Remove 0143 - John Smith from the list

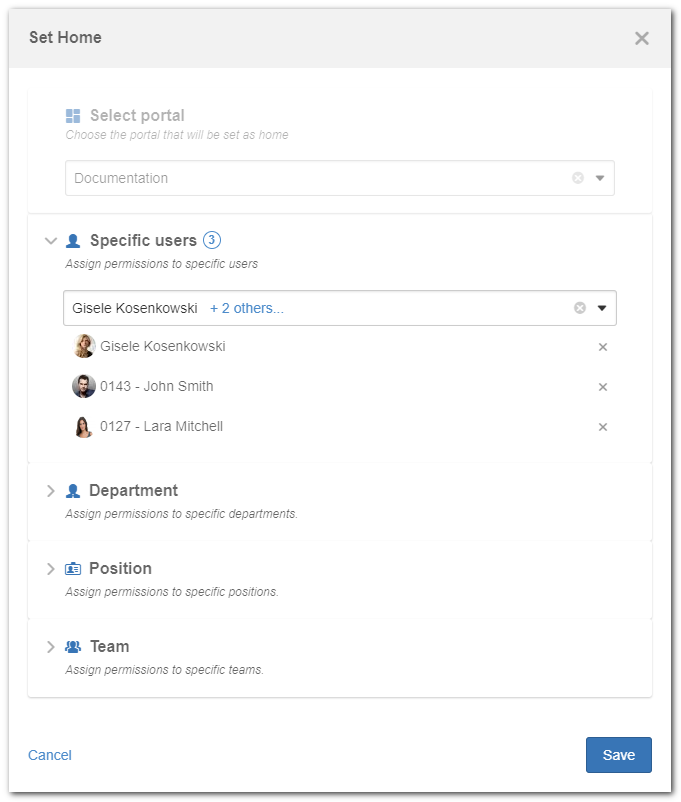click(x=603, y=387)
